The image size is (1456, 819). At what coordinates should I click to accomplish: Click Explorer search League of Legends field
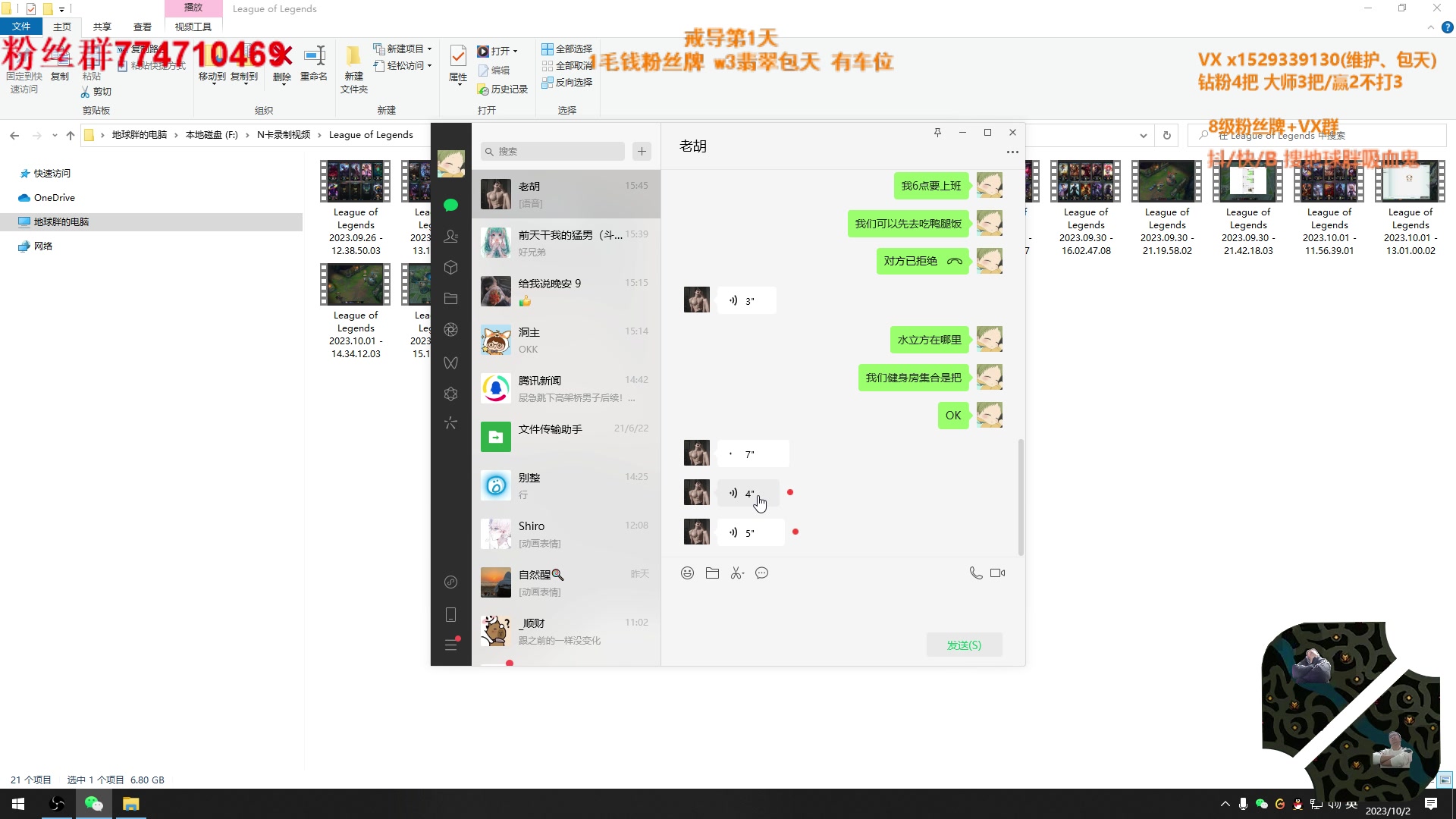1317,135
